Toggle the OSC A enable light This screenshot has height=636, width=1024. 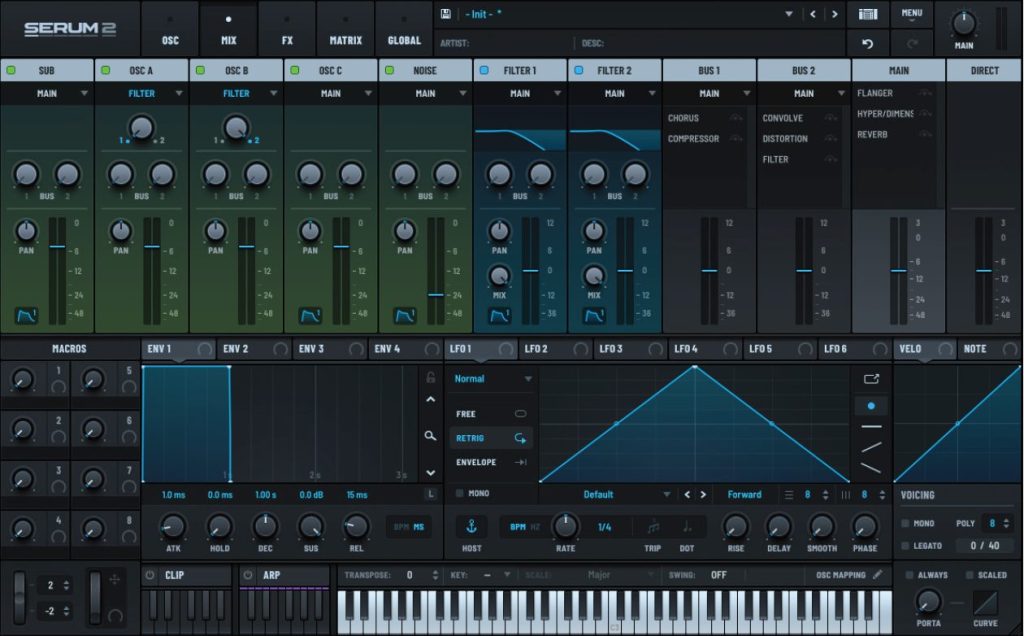106,70
